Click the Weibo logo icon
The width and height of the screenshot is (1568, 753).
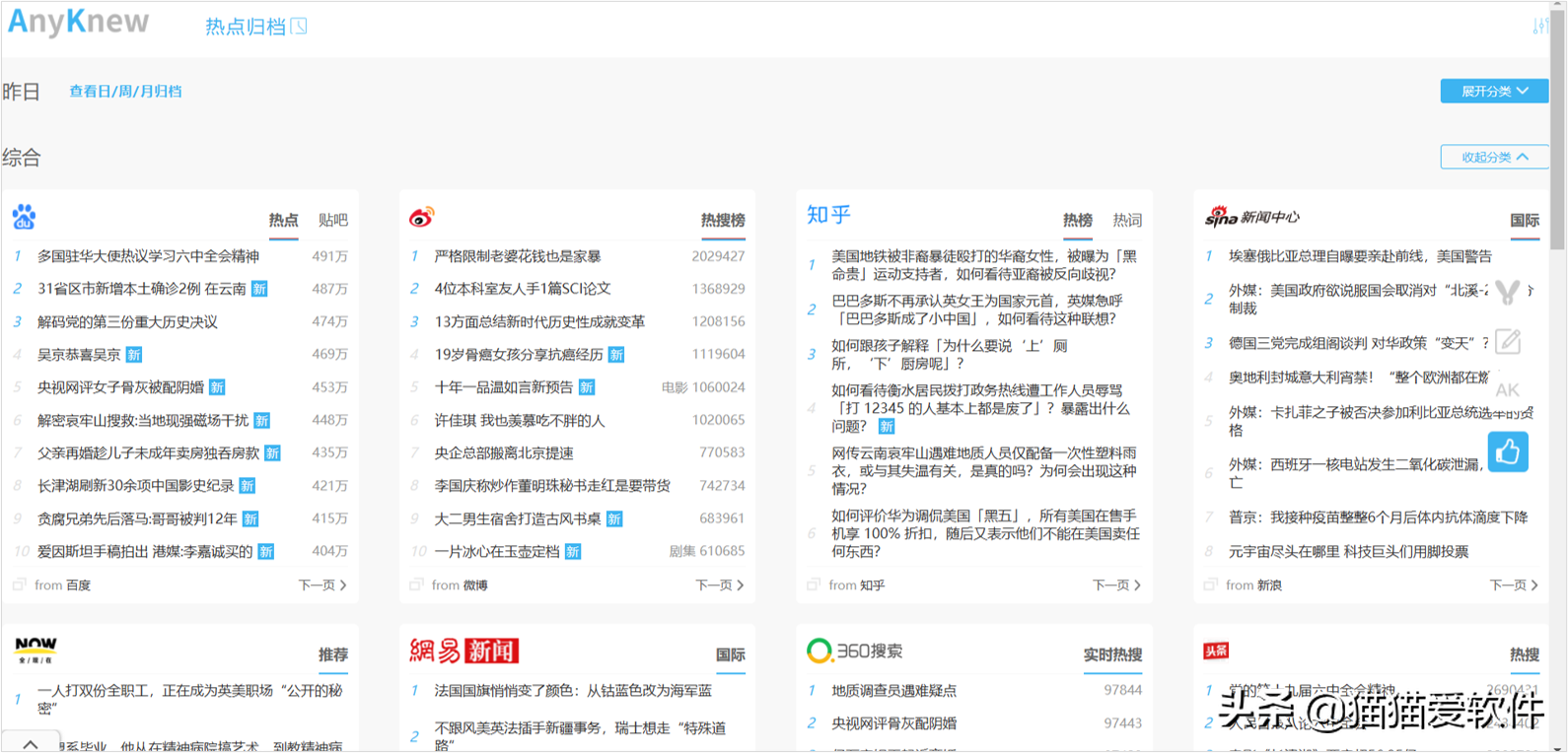(422, 217)
